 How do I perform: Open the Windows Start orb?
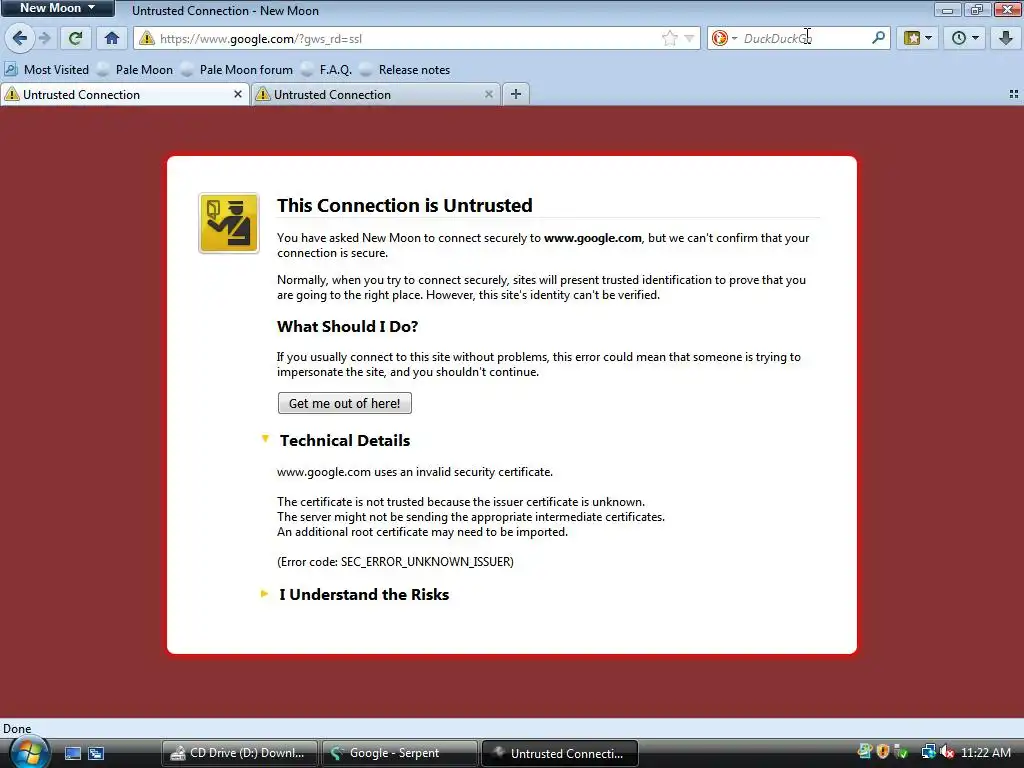(x=28, y=752)
